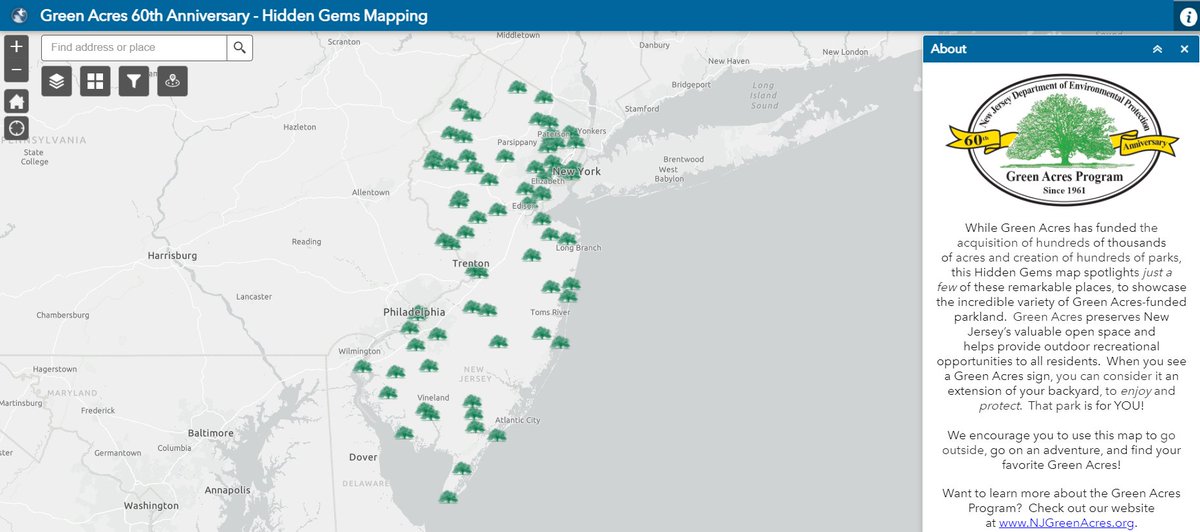1200x532 pixels.
Task: Select the tree marker below Toms River
Action: click(541, 333)
